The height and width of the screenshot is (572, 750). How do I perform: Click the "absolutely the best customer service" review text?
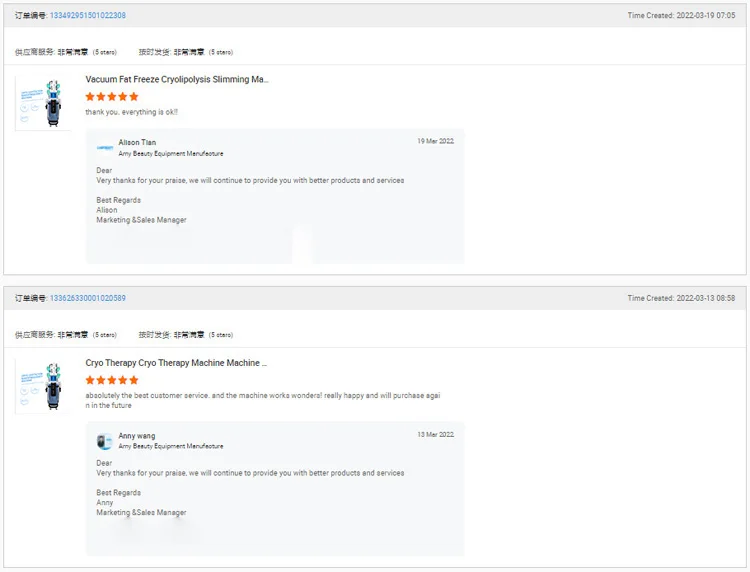(263, 395)
